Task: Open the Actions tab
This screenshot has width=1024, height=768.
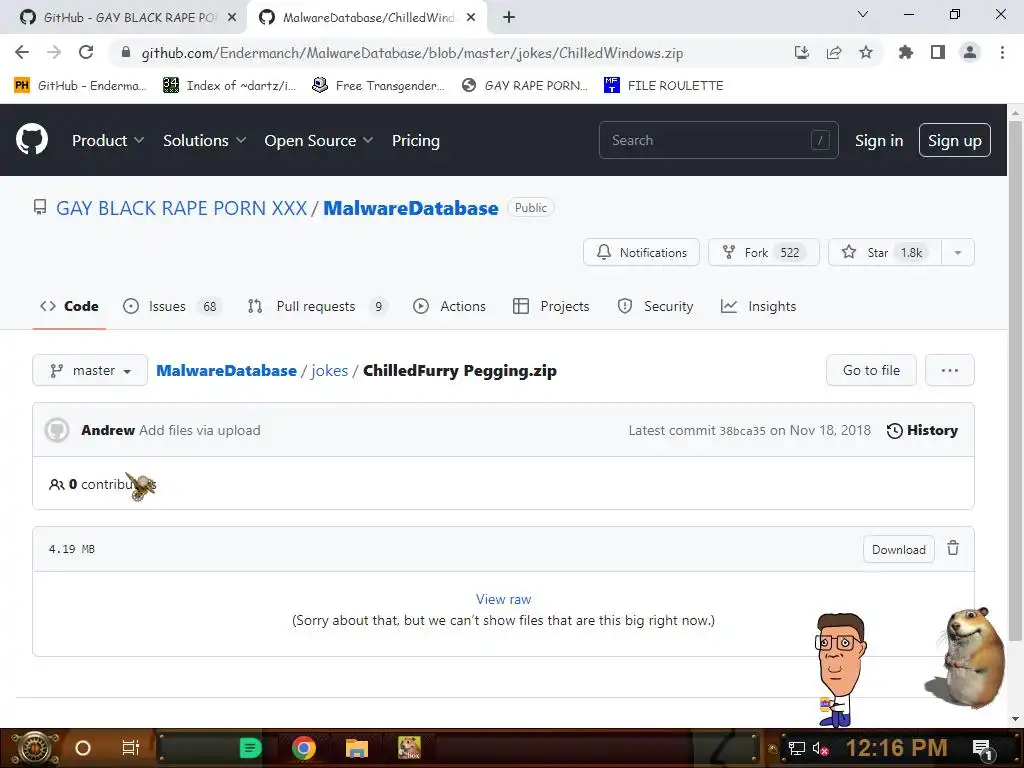Action: [x=449, y=306]
